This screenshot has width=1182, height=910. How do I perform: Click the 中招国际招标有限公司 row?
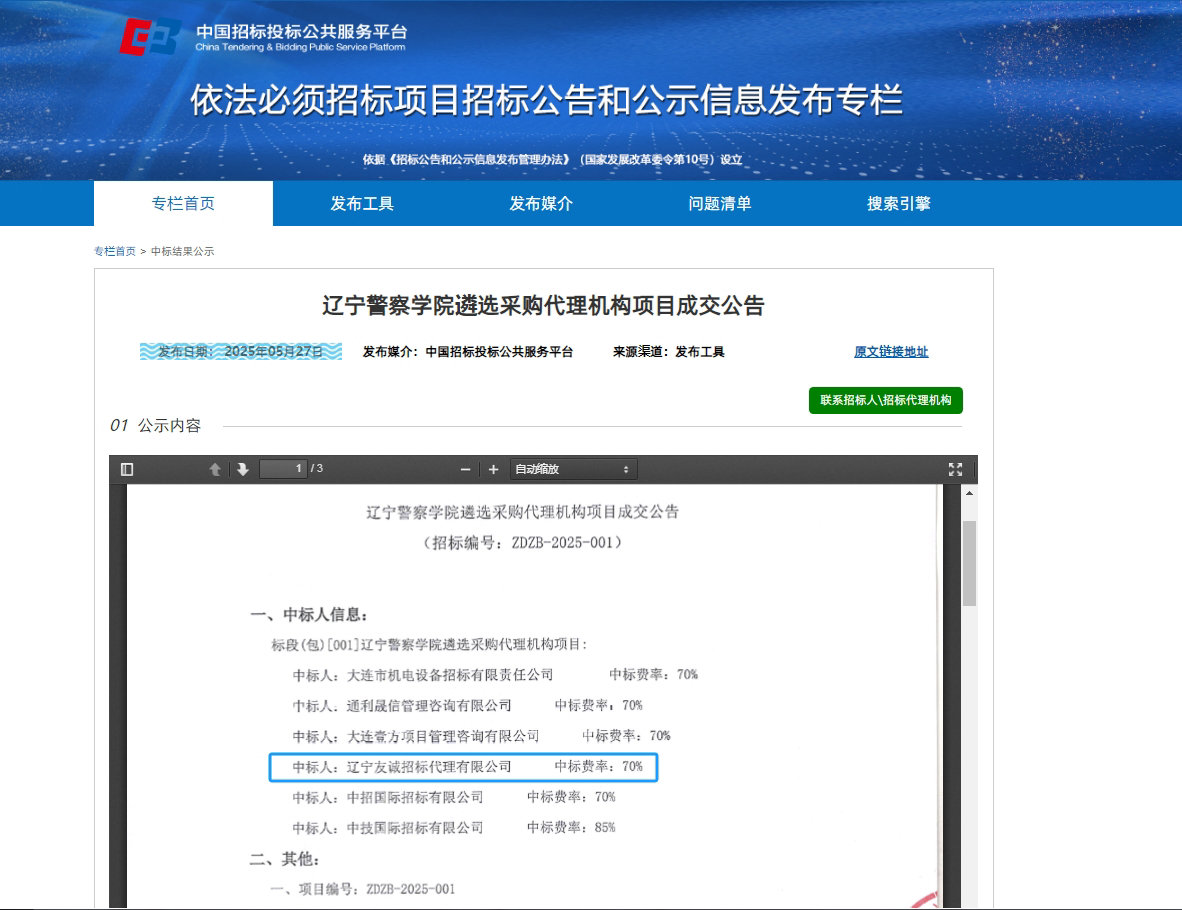(x=454, y=797)
